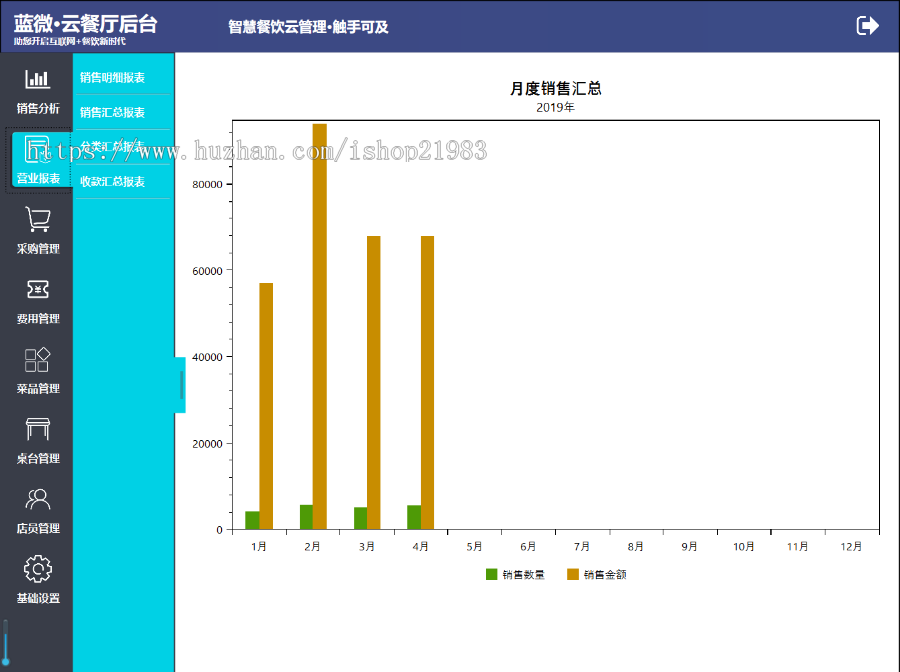This screenshot has width=900, height=672.
Task: Choose 分类汇总报表 report entry
Action: click(113, 147)
